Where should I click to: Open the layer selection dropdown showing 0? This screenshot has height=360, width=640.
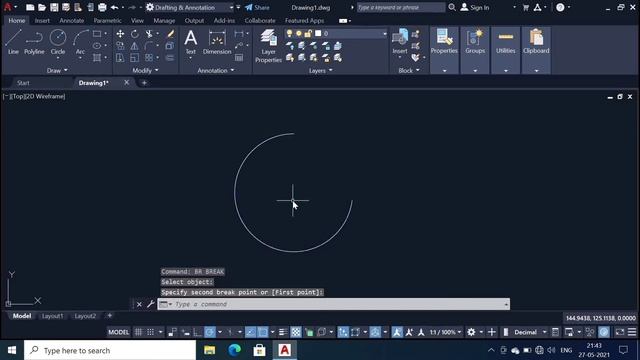[336, 33]
